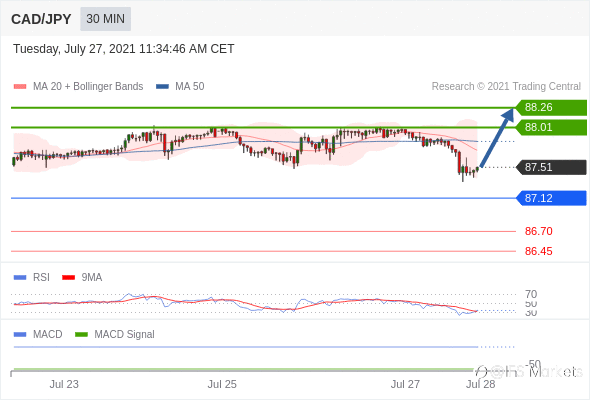Click the 'MA 50' legend label
Viewport: 590px width, 400px height.
click(x=190, y=87)
